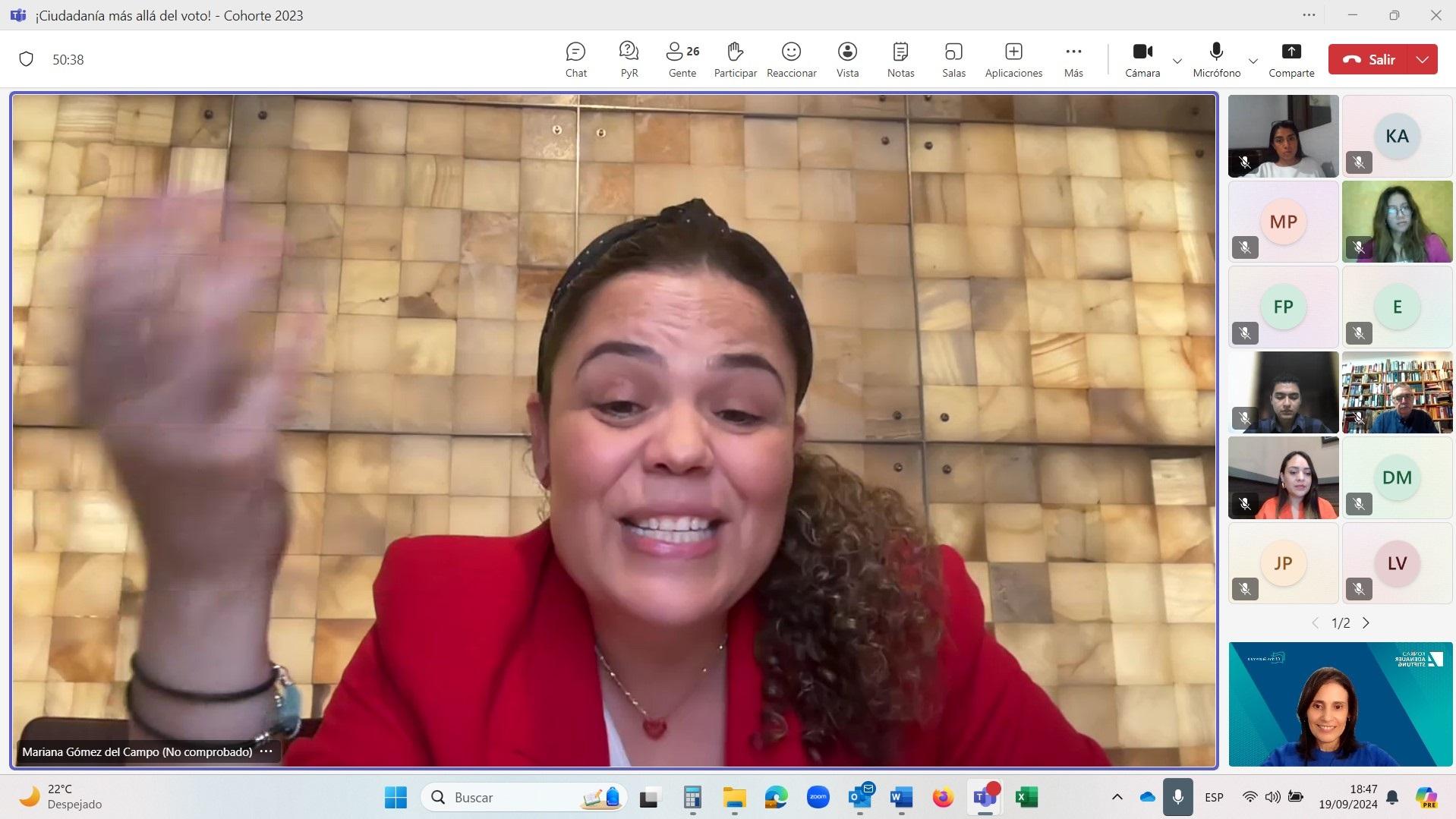This screenshot has width=1456, height=819.
Task: Toggle the Cámara on or off
Action: [x=1142, y=59]
